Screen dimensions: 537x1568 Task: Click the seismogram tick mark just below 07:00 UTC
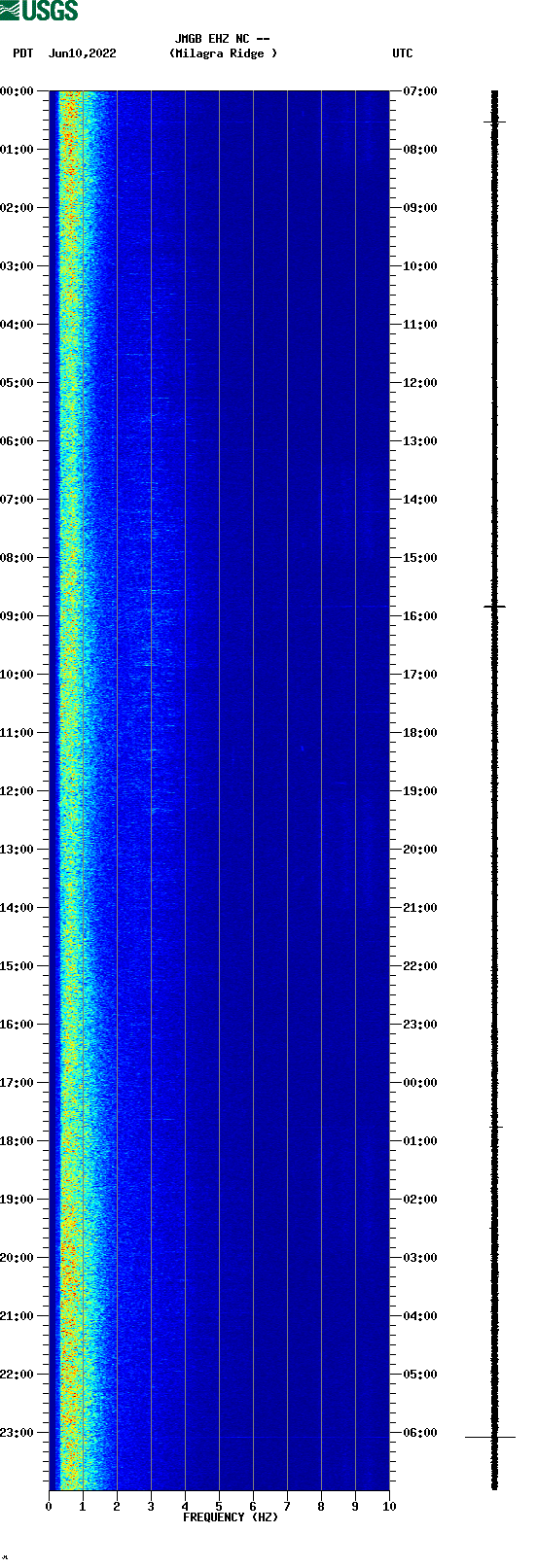point(495,122)
